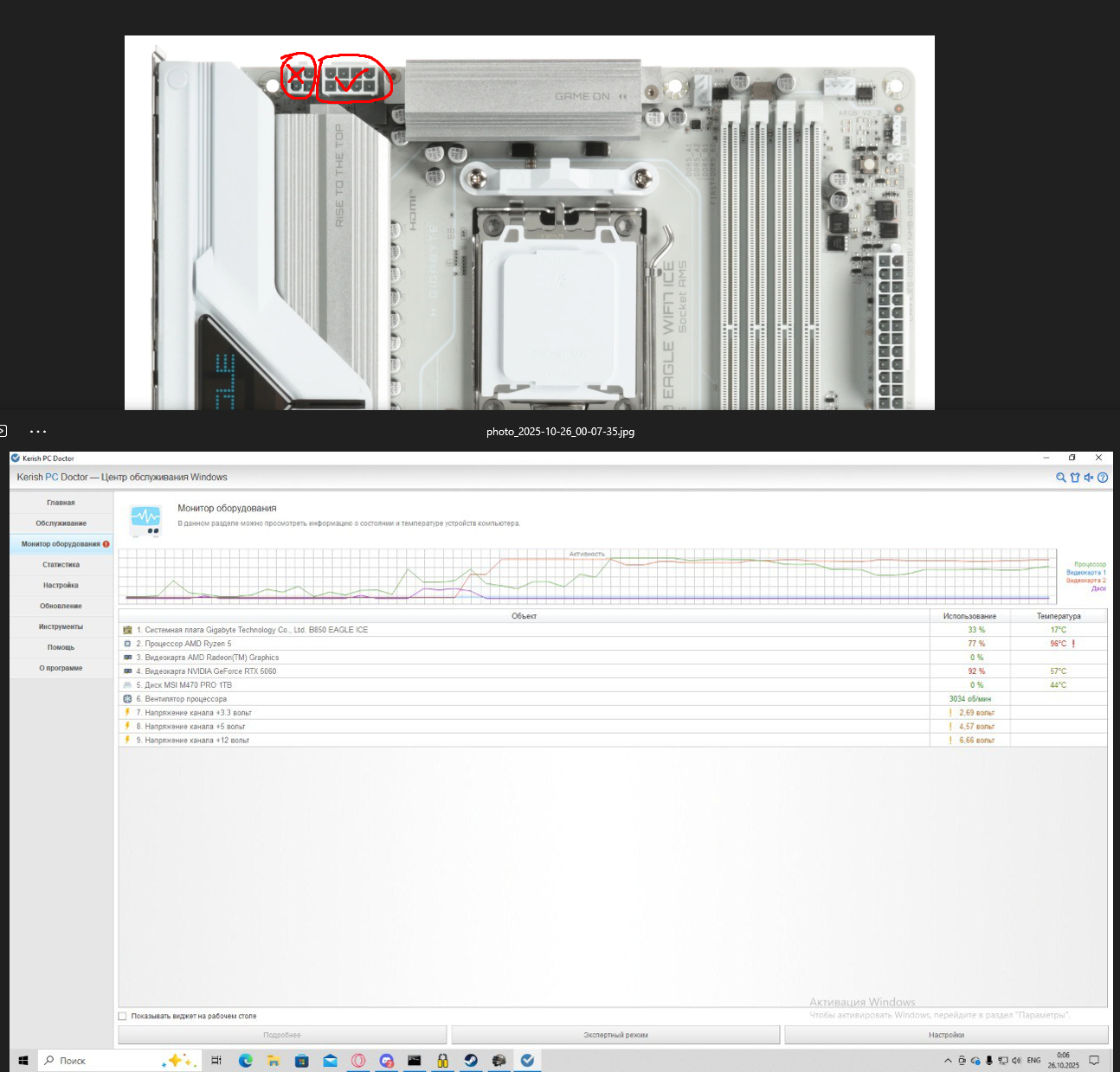Open the skin (shirt) icon in header
The width and height of the screenshot is (1120, 1072).
click(1074, 478)
